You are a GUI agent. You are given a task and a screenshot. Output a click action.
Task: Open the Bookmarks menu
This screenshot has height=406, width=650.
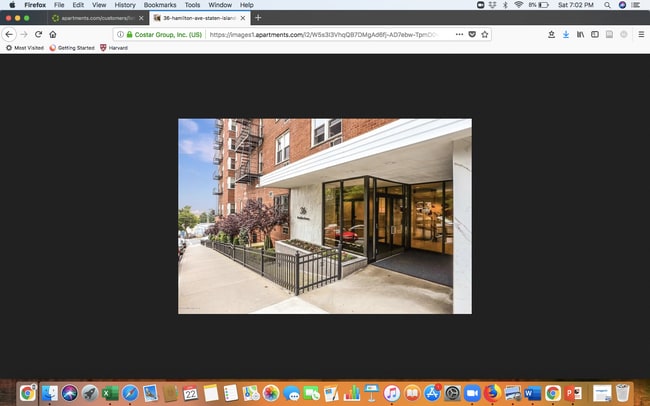[x=160, y=5]
